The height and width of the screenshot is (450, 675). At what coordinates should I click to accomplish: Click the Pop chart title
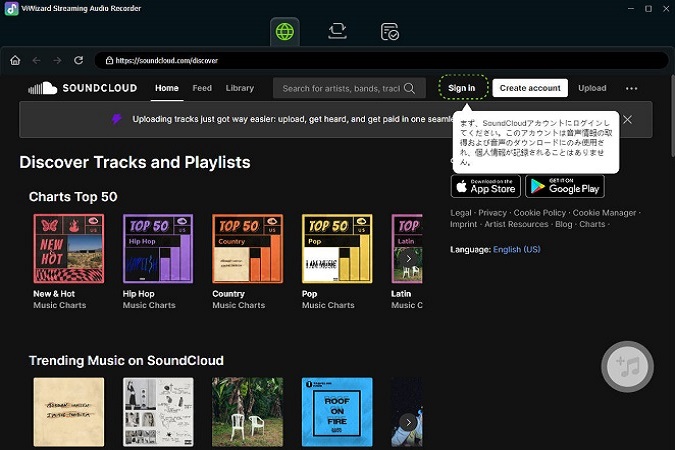(x=310, y=294)
